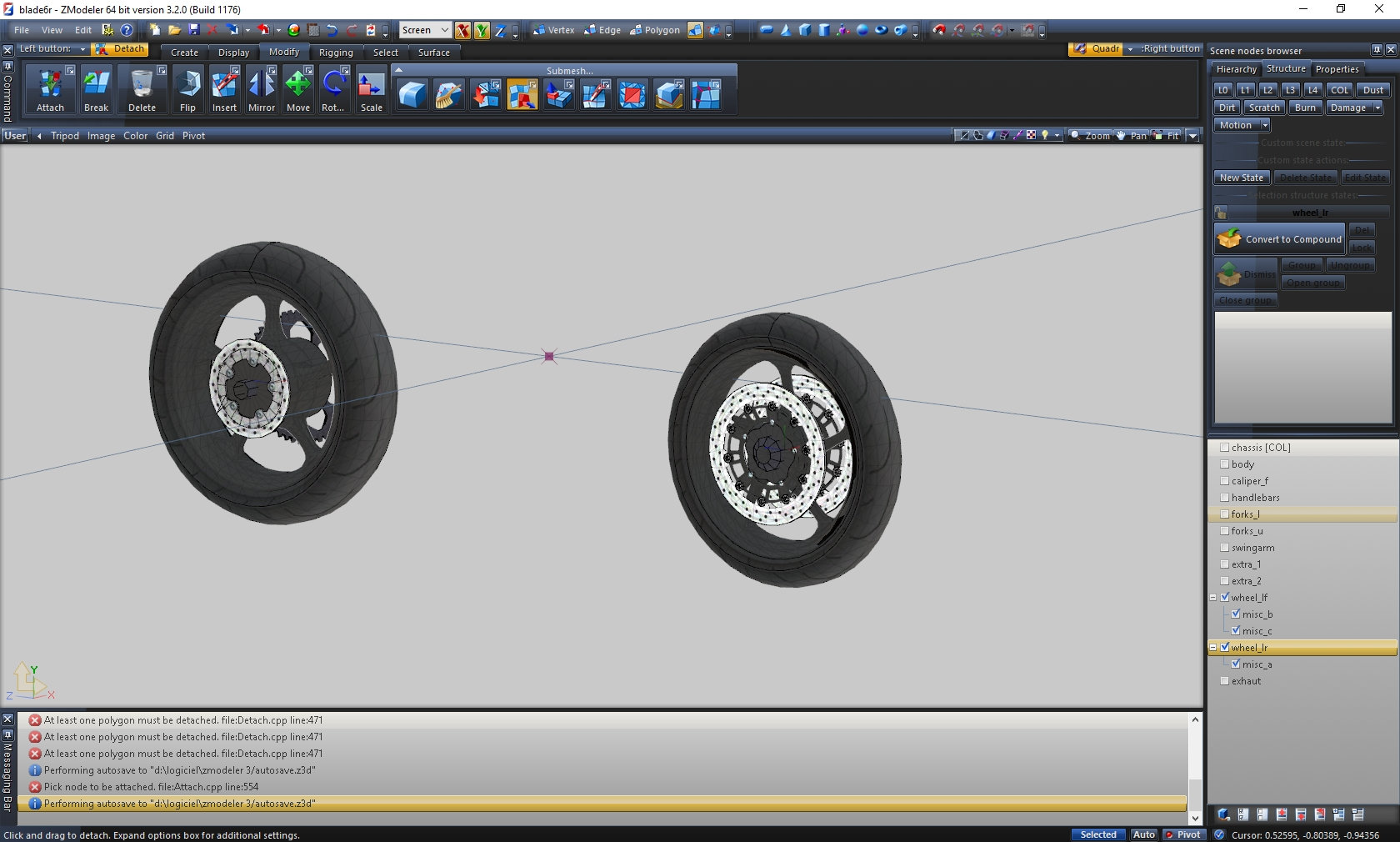Click the New State button

click(x=1241, y=178)
